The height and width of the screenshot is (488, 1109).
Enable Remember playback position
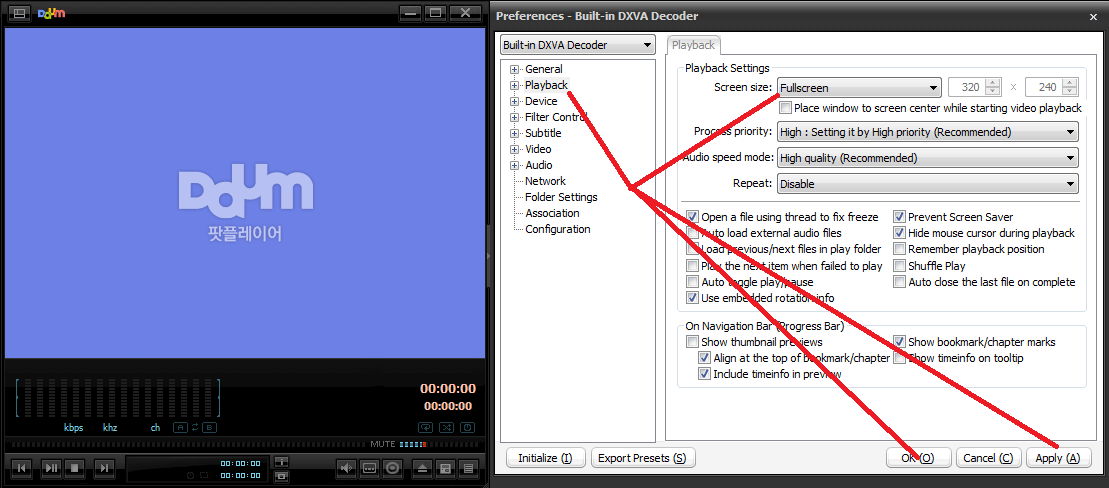(x=899, y=249)
